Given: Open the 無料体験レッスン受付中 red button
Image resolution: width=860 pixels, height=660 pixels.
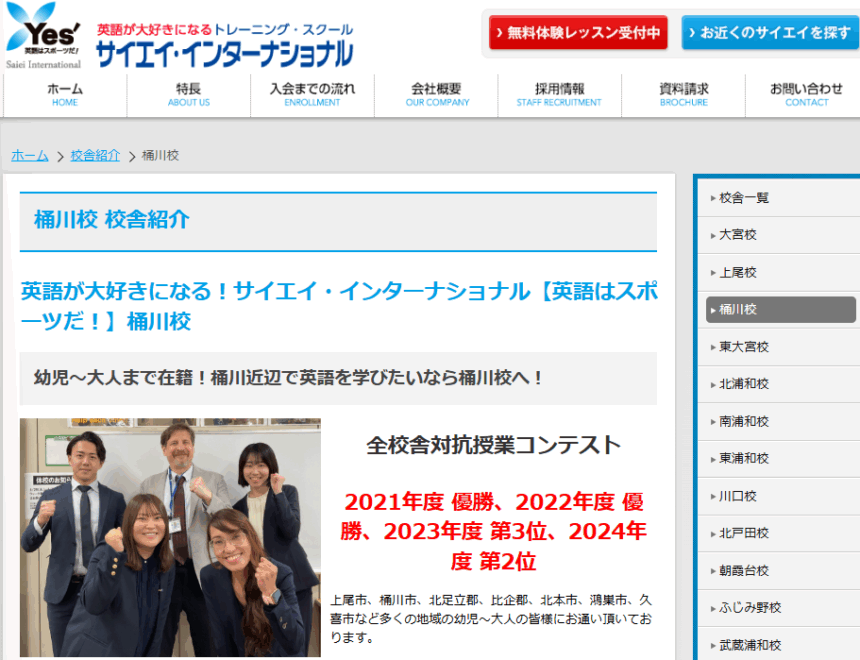Looking at the screenshot, I should coord(578,33).
